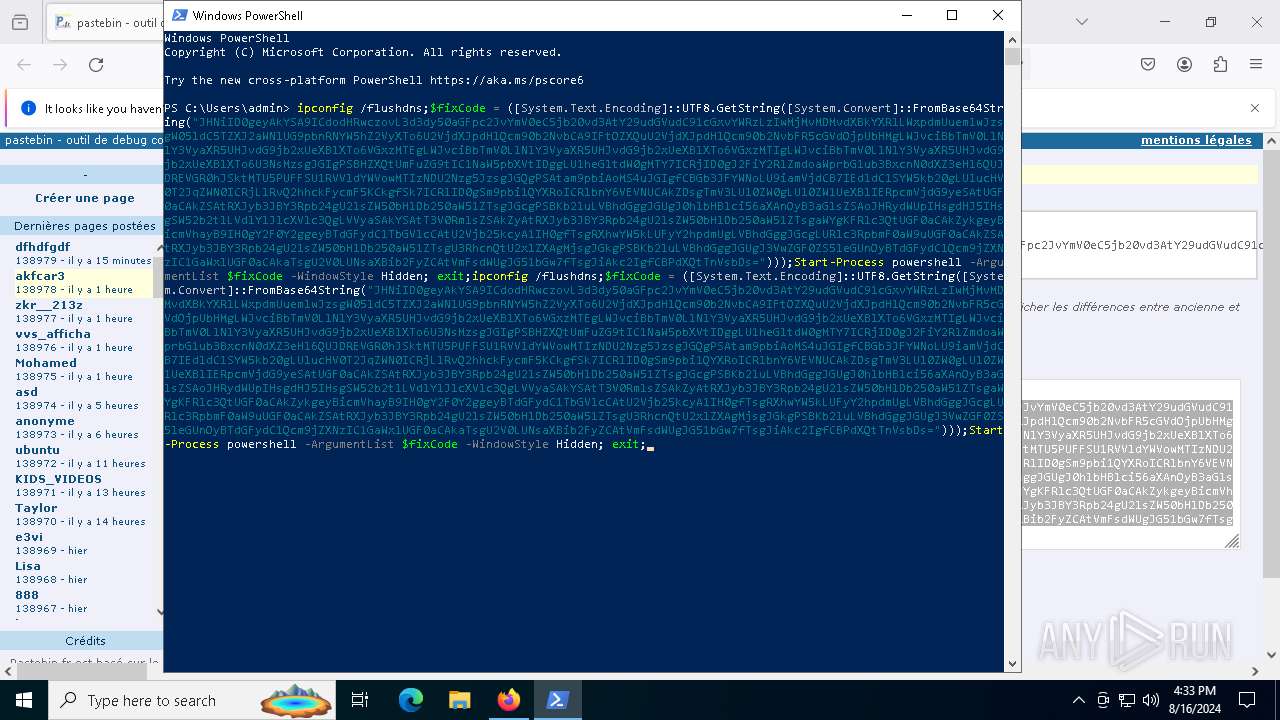Click the Crédits section header
The height and width of the screenshot is (720, 1280).
(x=85, y=641)
